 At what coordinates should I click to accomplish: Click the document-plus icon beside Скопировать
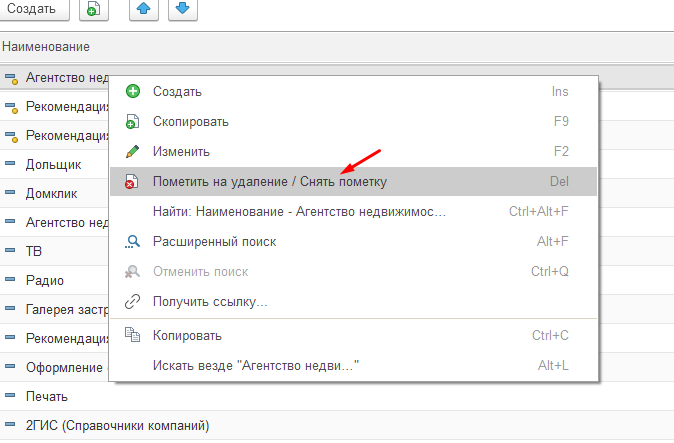coord(132,122)
